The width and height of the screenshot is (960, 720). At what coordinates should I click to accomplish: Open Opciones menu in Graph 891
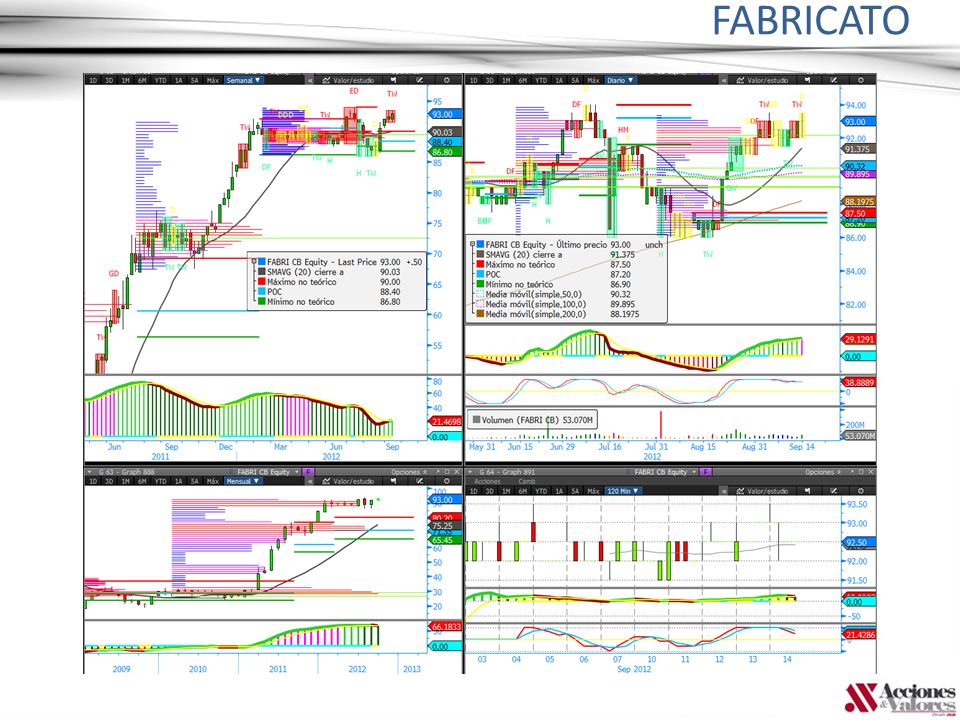point(821,472)
